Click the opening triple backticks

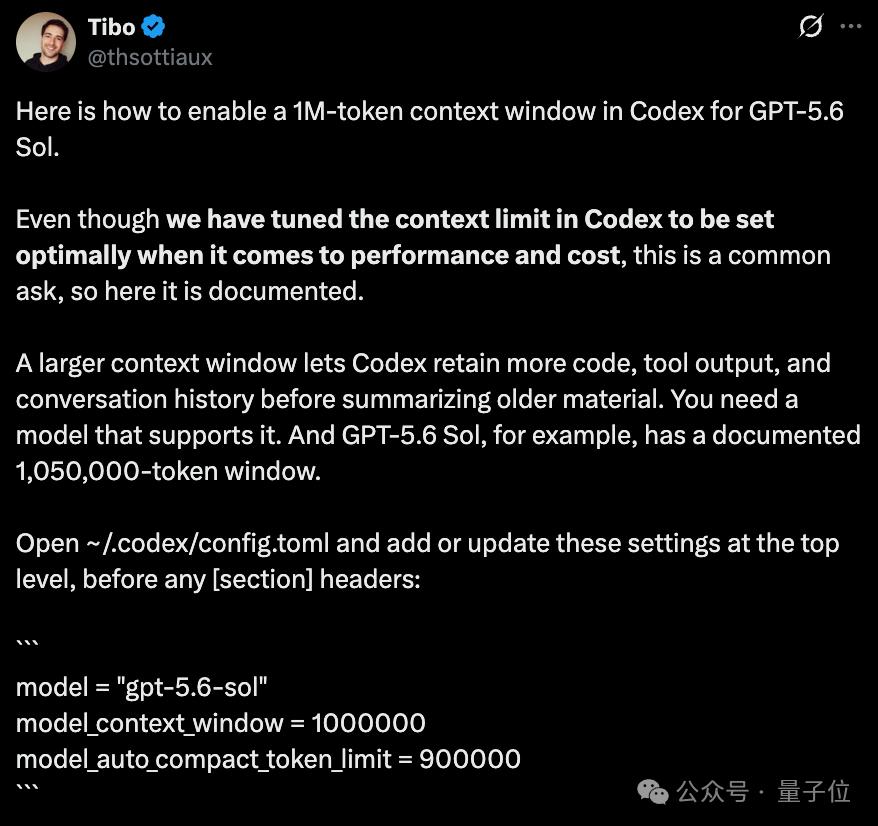tap(27, 644)
